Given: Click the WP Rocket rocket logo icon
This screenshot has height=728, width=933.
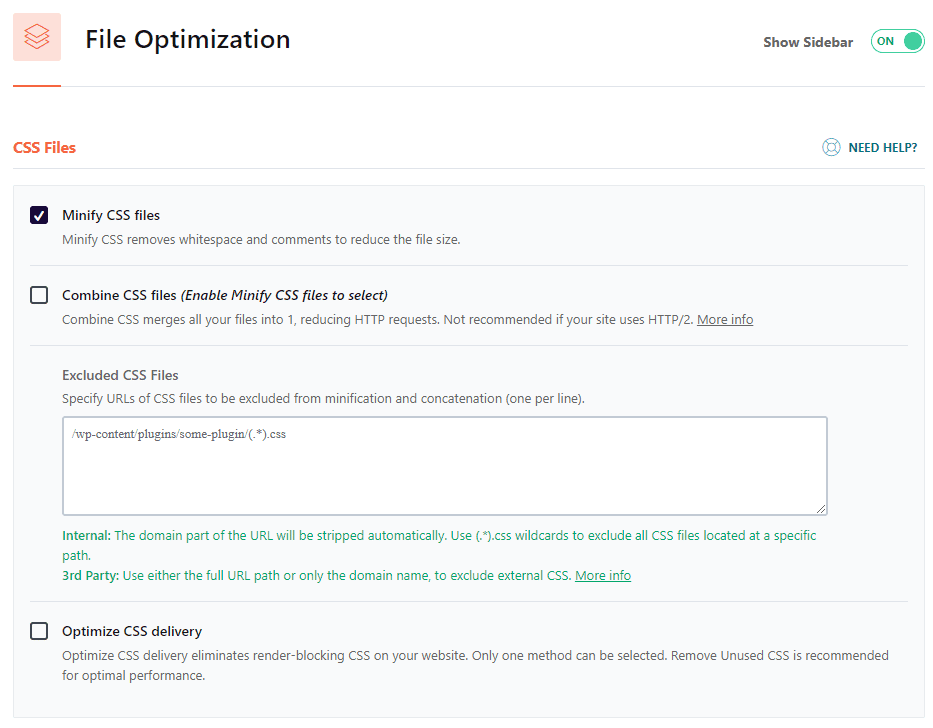Looking at the screenshot, I should point(36,36).
